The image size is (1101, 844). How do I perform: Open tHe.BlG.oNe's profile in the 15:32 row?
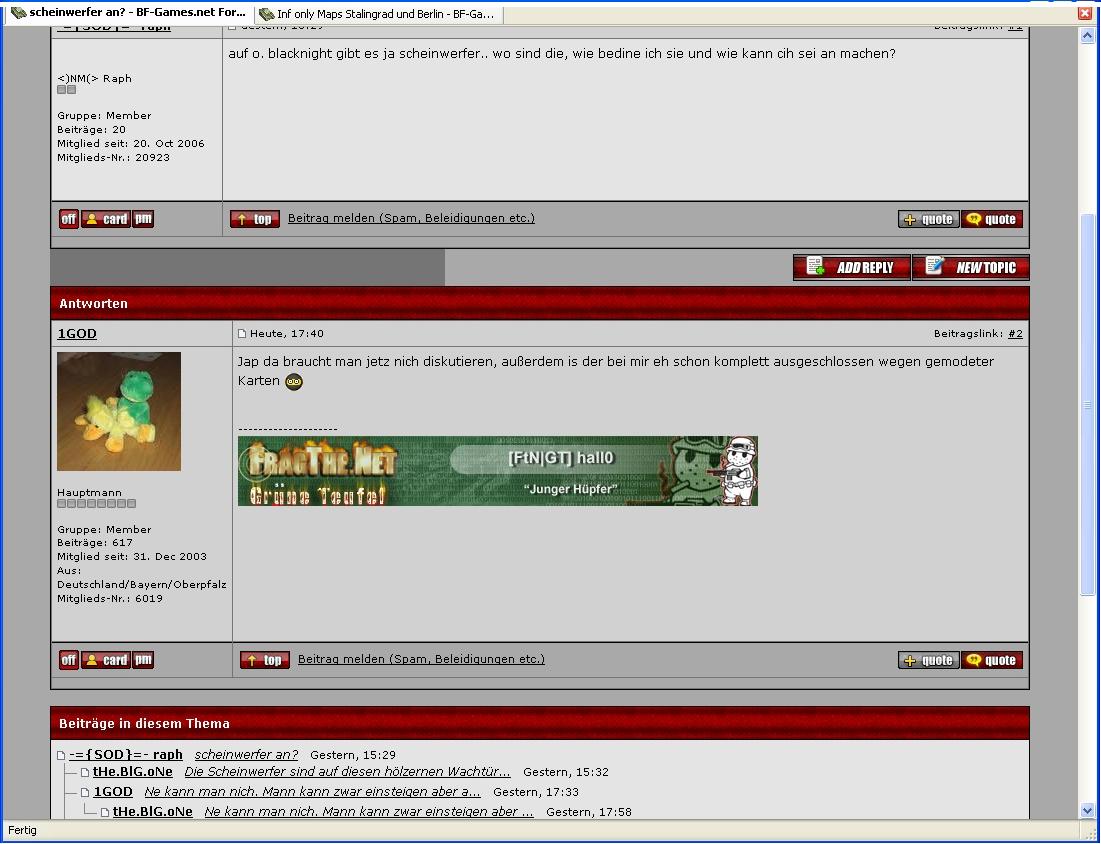coord(133,772)
